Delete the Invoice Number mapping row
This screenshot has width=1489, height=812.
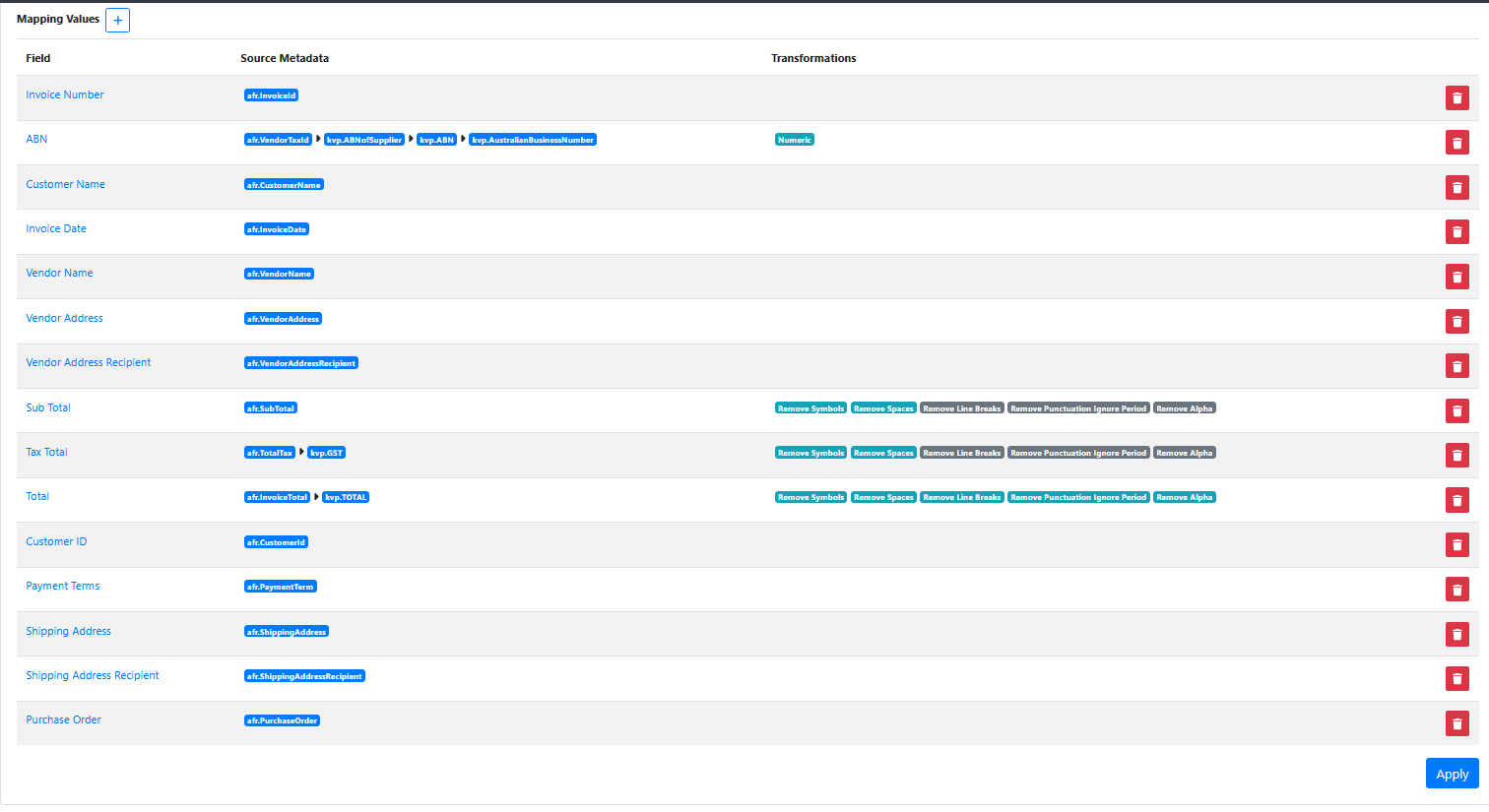(x=1457, y=98)
